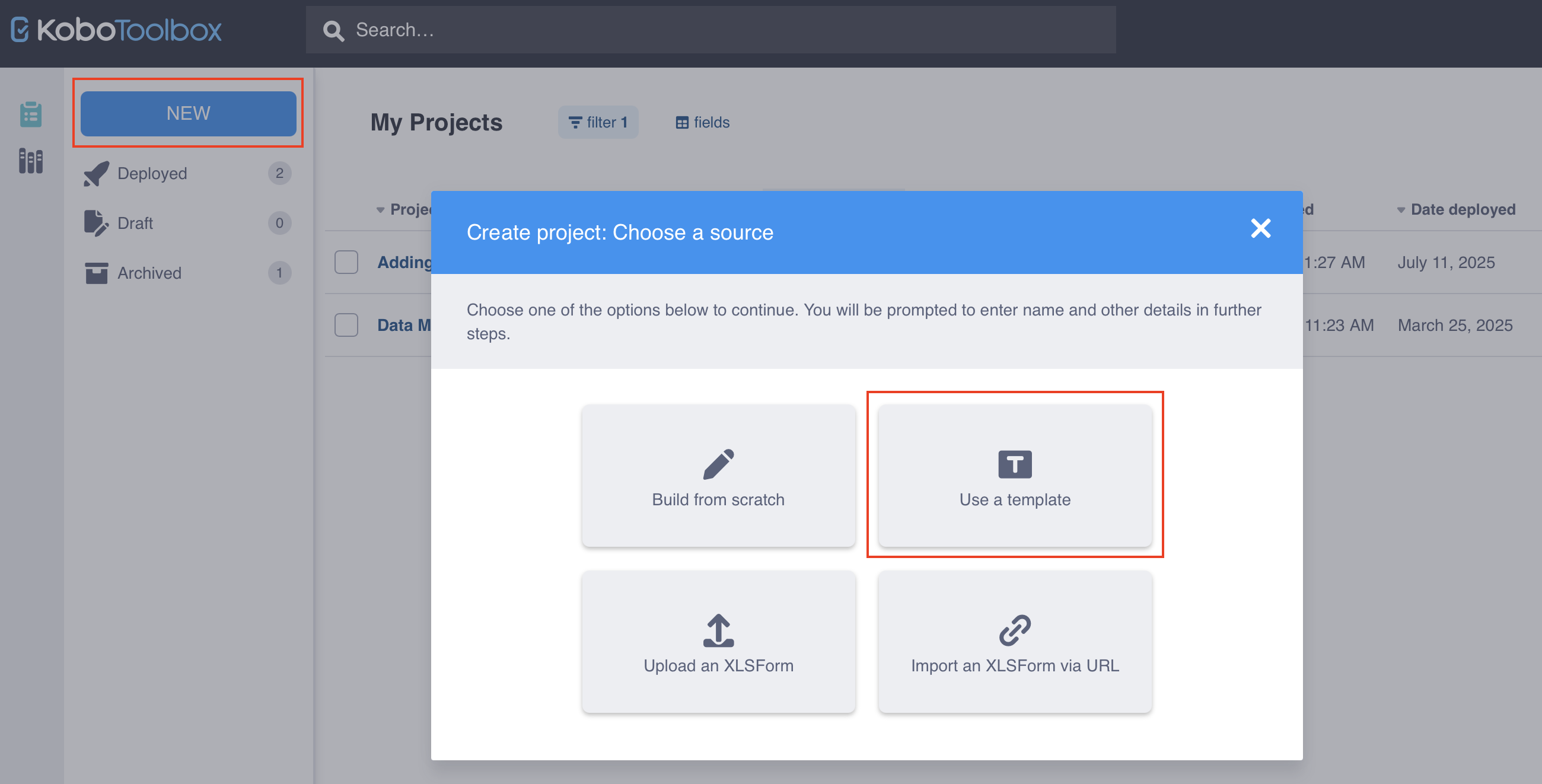Open the fields selector button
1542x784 pixels.
tap(702, 123)
